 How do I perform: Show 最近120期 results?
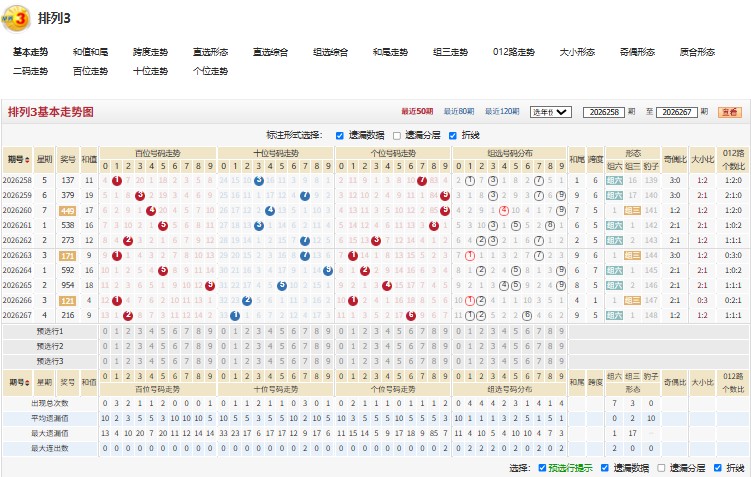tap(502, 112)
